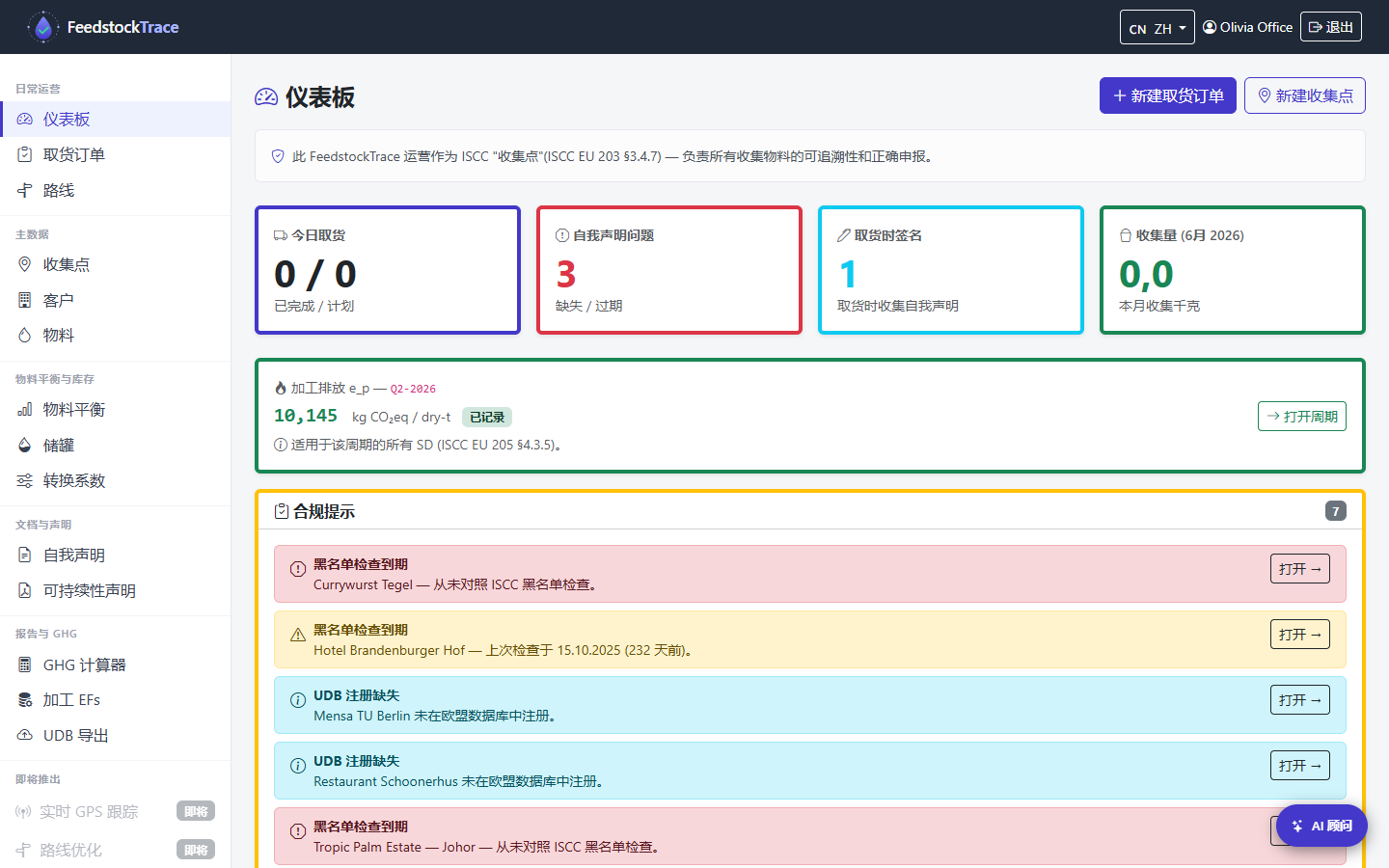Screen dimensions: 1389x868
Task: Click the 加工 EFs coins icon
Action: (x=25, y=699)
